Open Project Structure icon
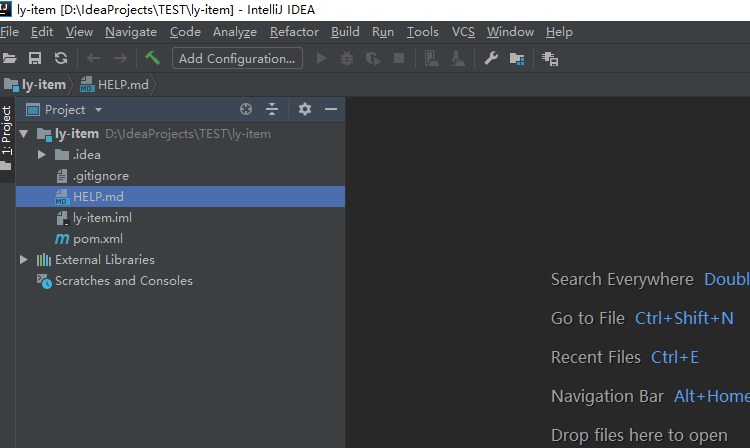Image resolution: width=750 pixels, height=448 pixels. (x=517, y=59)
